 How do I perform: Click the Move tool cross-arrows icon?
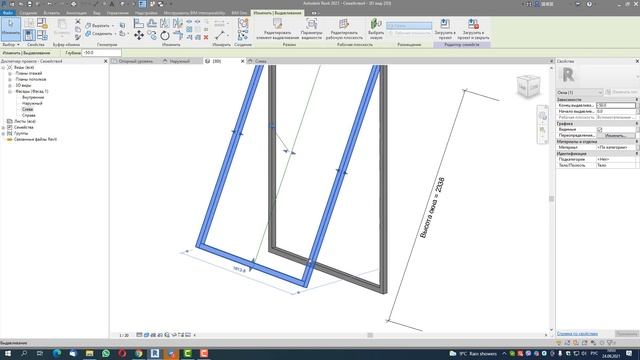pos(139,36)
